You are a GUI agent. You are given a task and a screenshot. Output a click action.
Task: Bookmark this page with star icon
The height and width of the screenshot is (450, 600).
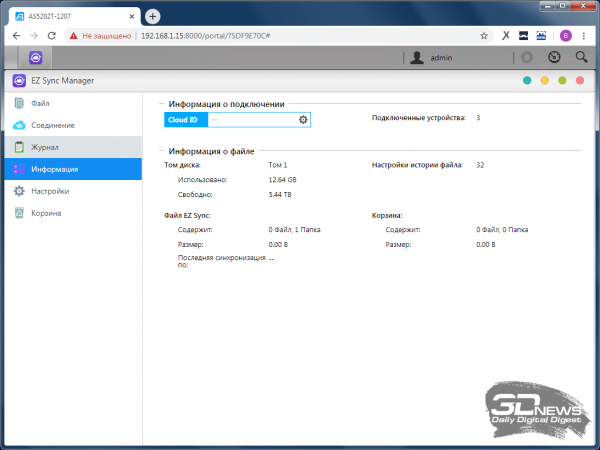485,34
